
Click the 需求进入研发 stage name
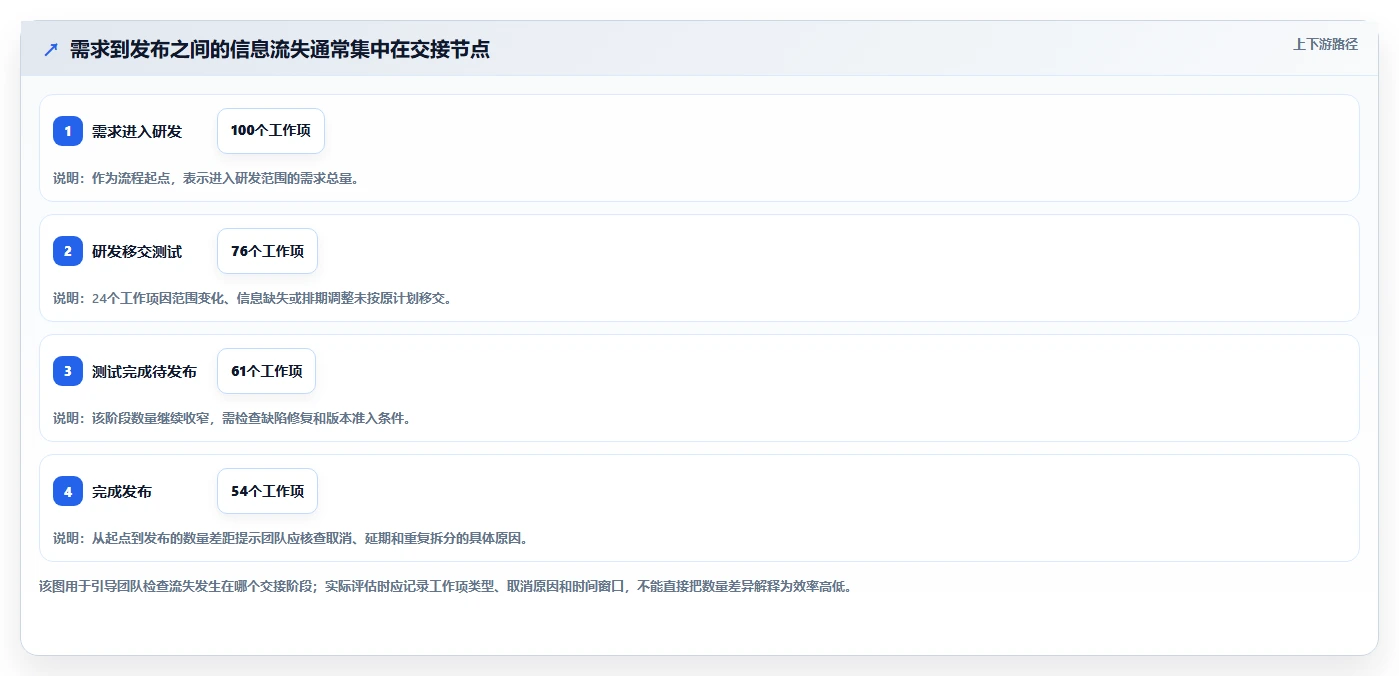137,131
